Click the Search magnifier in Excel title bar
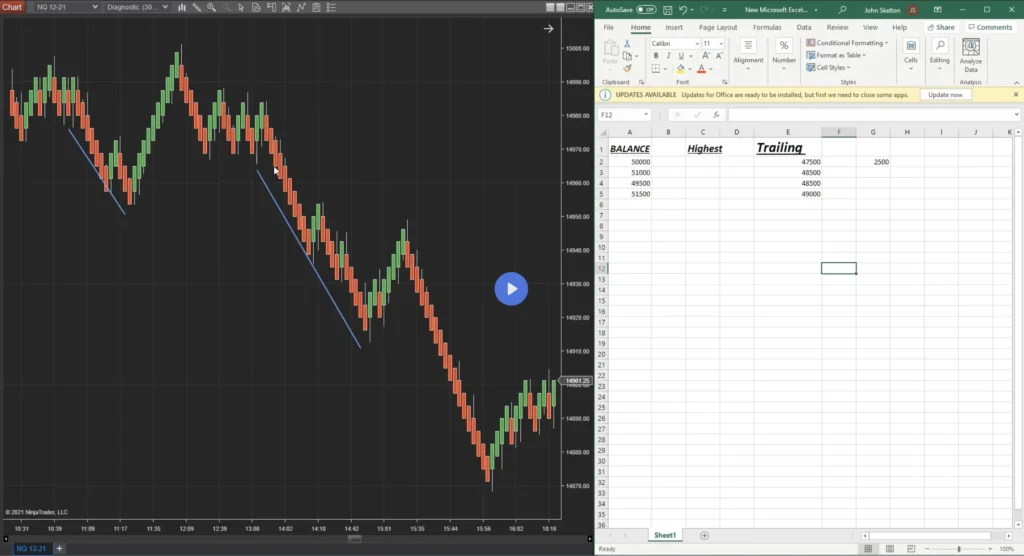This screenshot has height=556, width=1024. pos(842,10)
